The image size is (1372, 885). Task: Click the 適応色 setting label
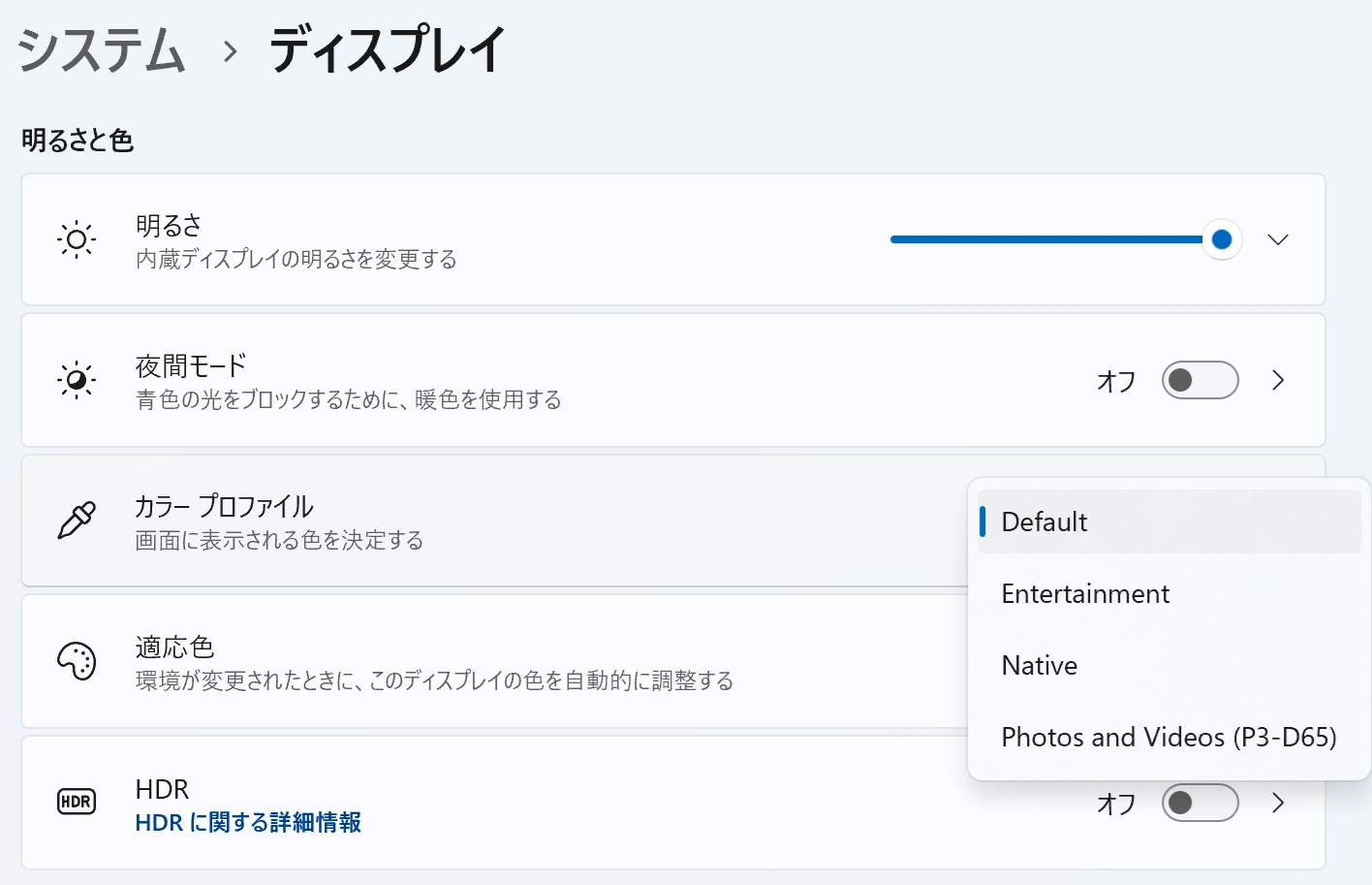pos(174,647)
